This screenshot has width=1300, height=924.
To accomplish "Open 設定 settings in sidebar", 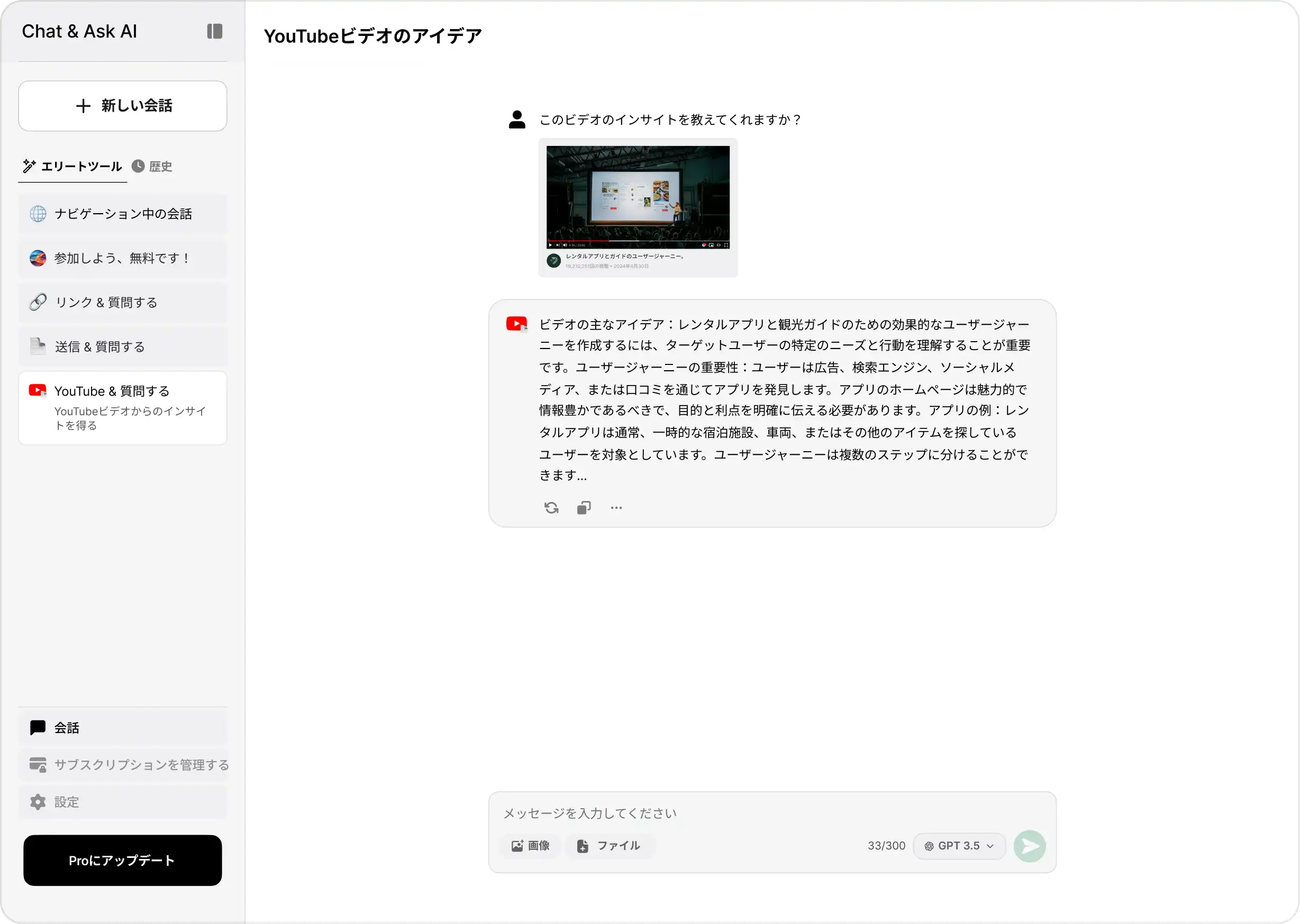I will tap(122, 802).
